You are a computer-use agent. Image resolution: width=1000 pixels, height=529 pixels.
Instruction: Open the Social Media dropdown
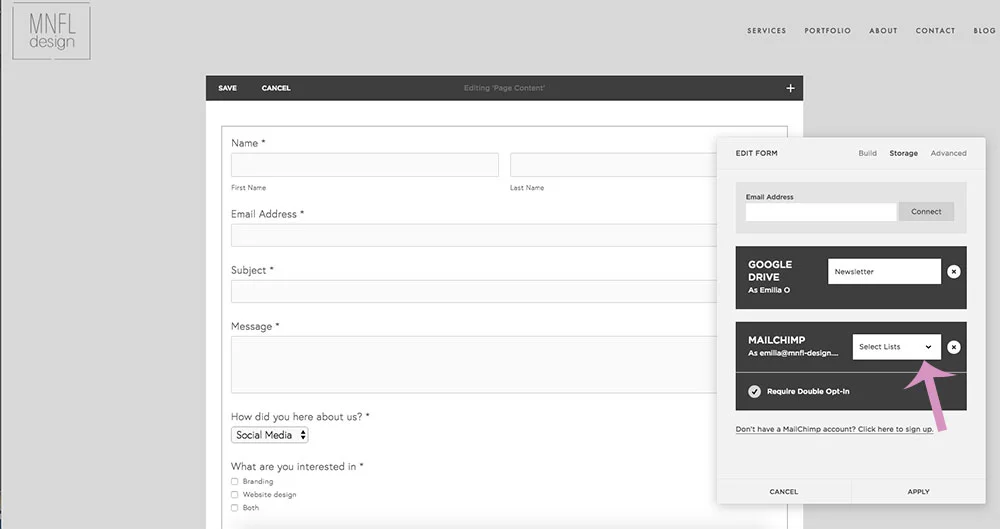(x=270, y=435)
